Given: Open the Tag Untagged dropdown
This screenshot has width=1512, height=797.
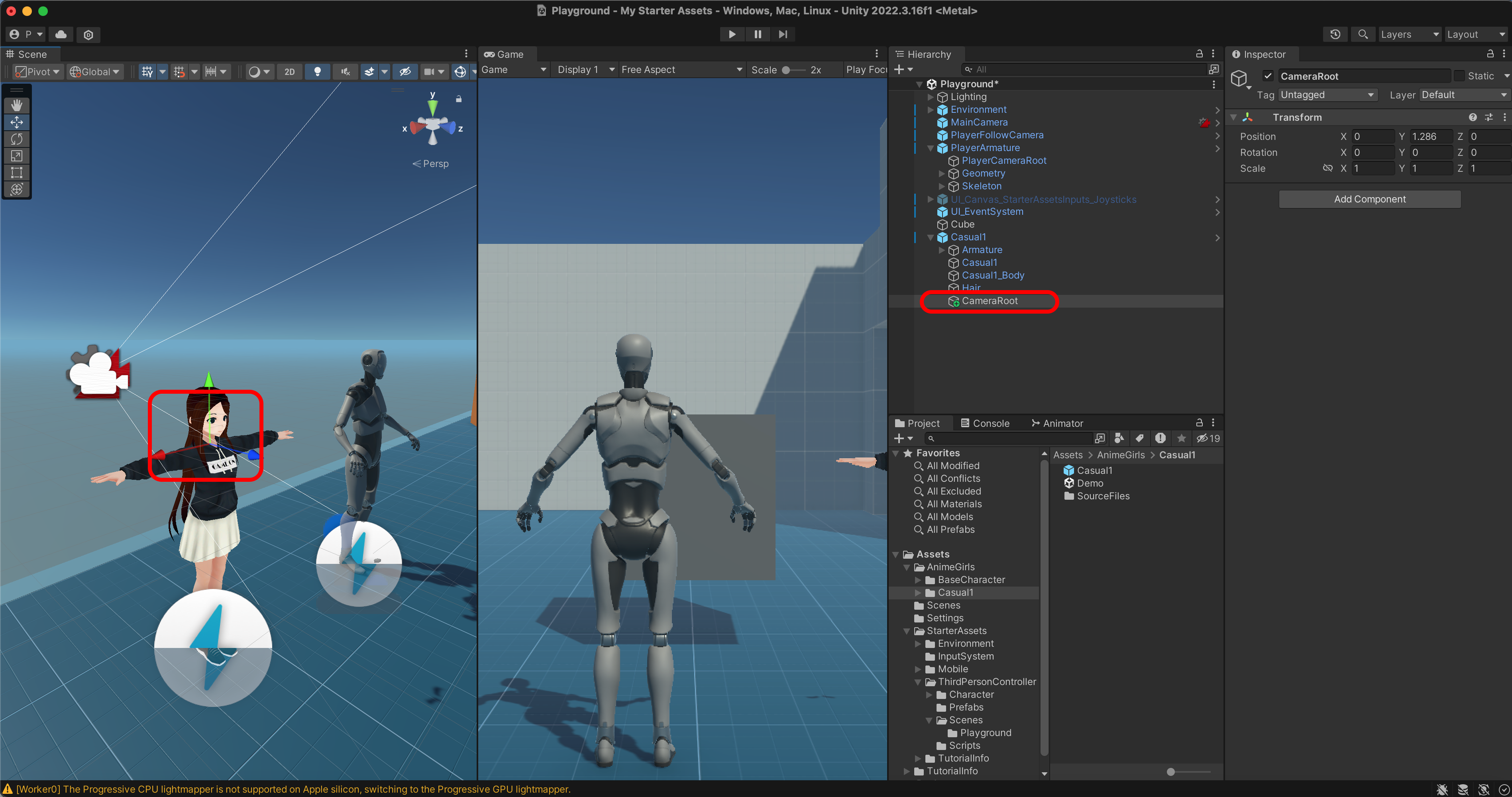Looking at the screenshot, I should [x=1327, y=94].
